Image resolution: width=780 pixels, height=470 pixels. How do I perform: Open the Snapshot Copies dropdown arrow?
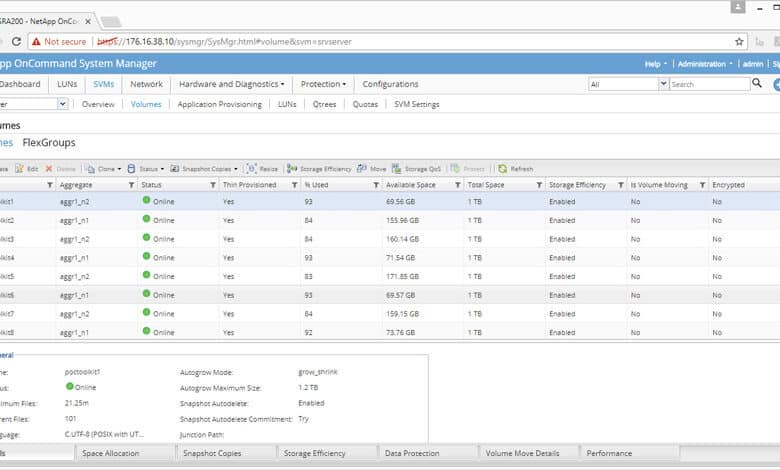(236, 169)
